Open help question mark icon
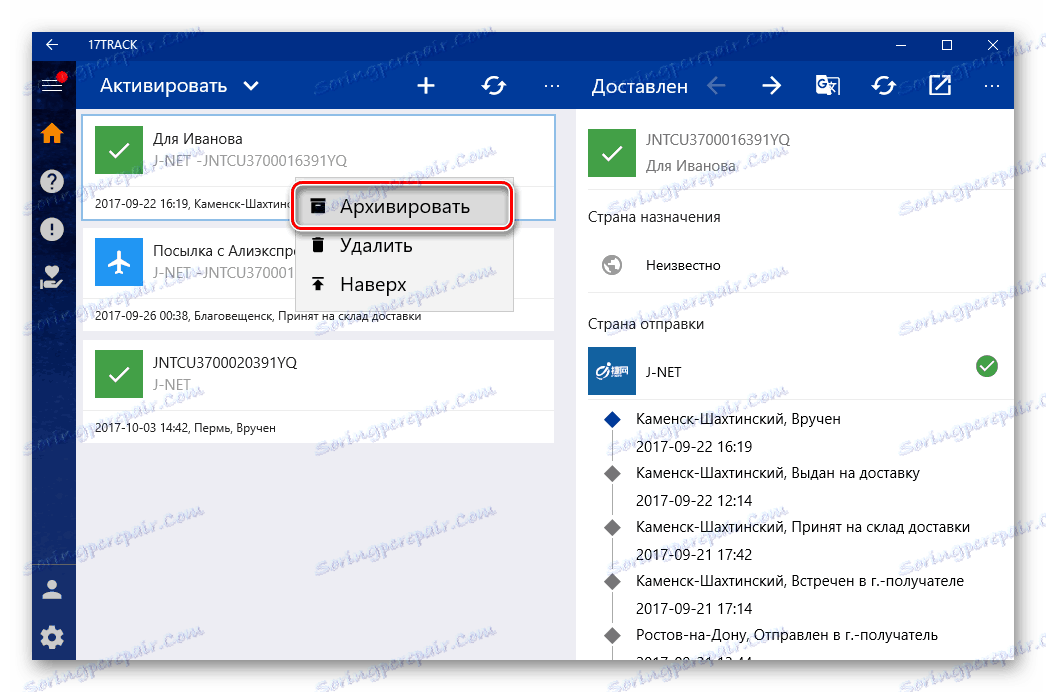 point(52,182)
